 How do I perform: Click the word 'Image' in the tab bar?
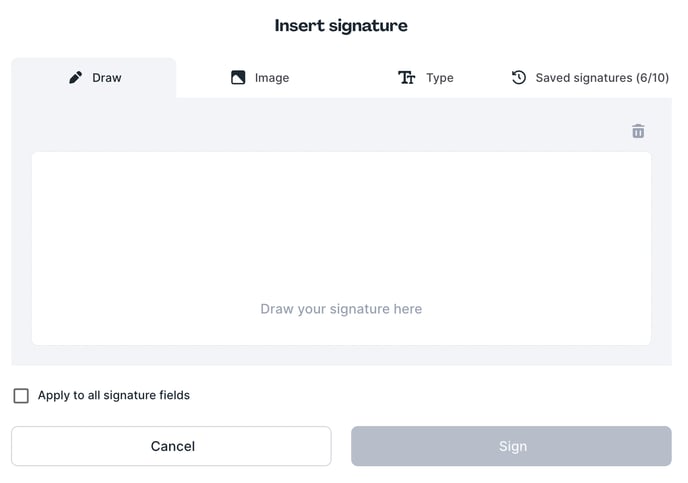click(x=272, y=78)
